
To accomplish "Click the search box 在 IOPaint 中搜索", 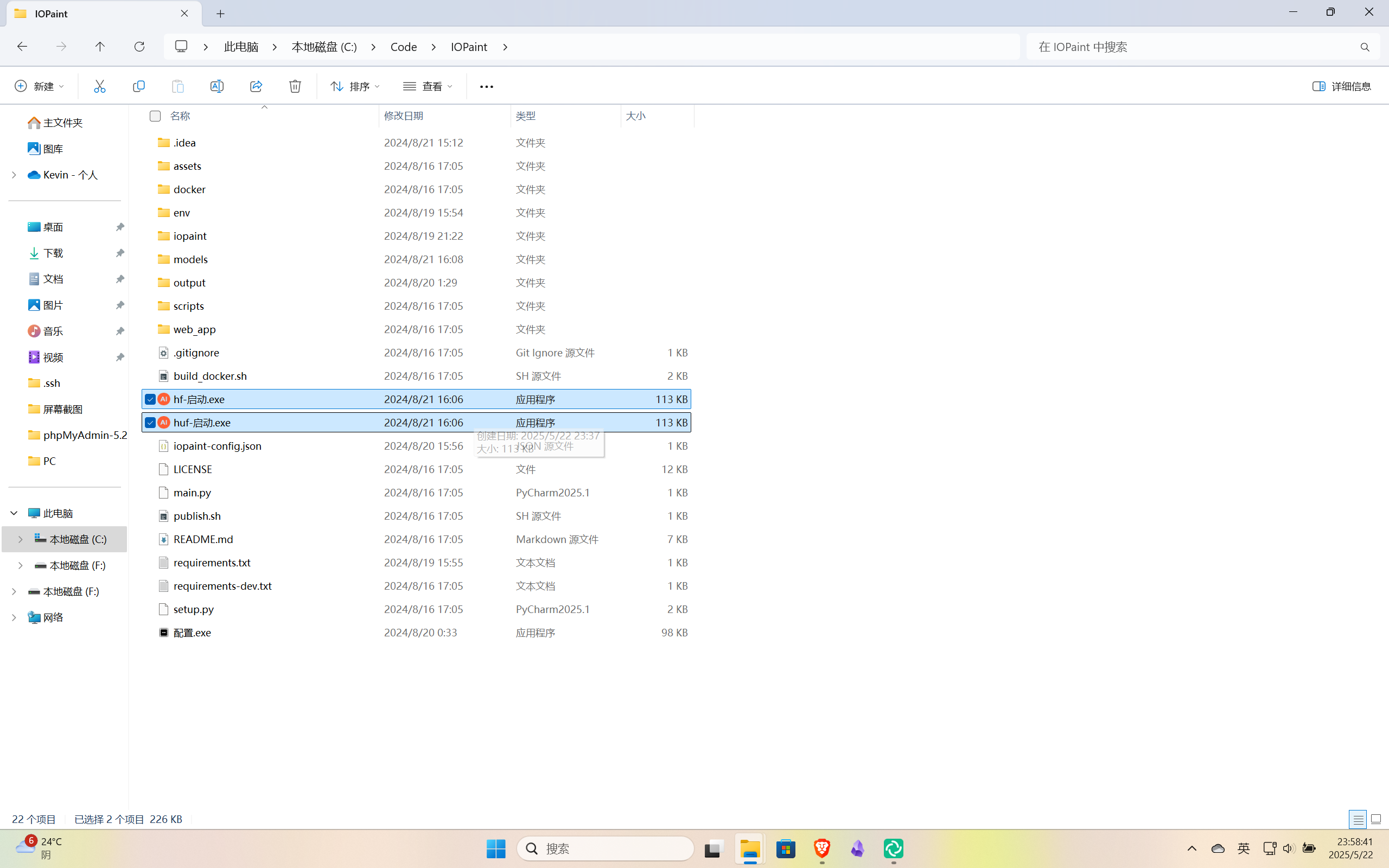I will 1194,47.
